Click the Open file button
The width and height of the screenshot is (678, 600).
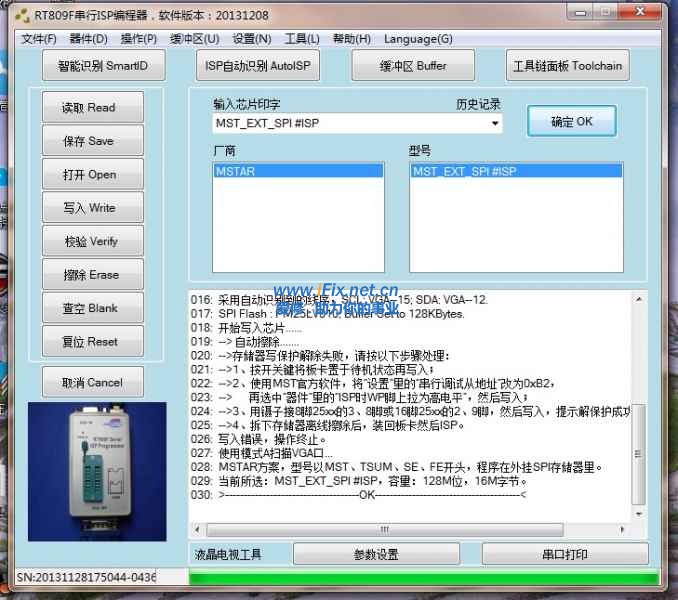click(92, 174)
